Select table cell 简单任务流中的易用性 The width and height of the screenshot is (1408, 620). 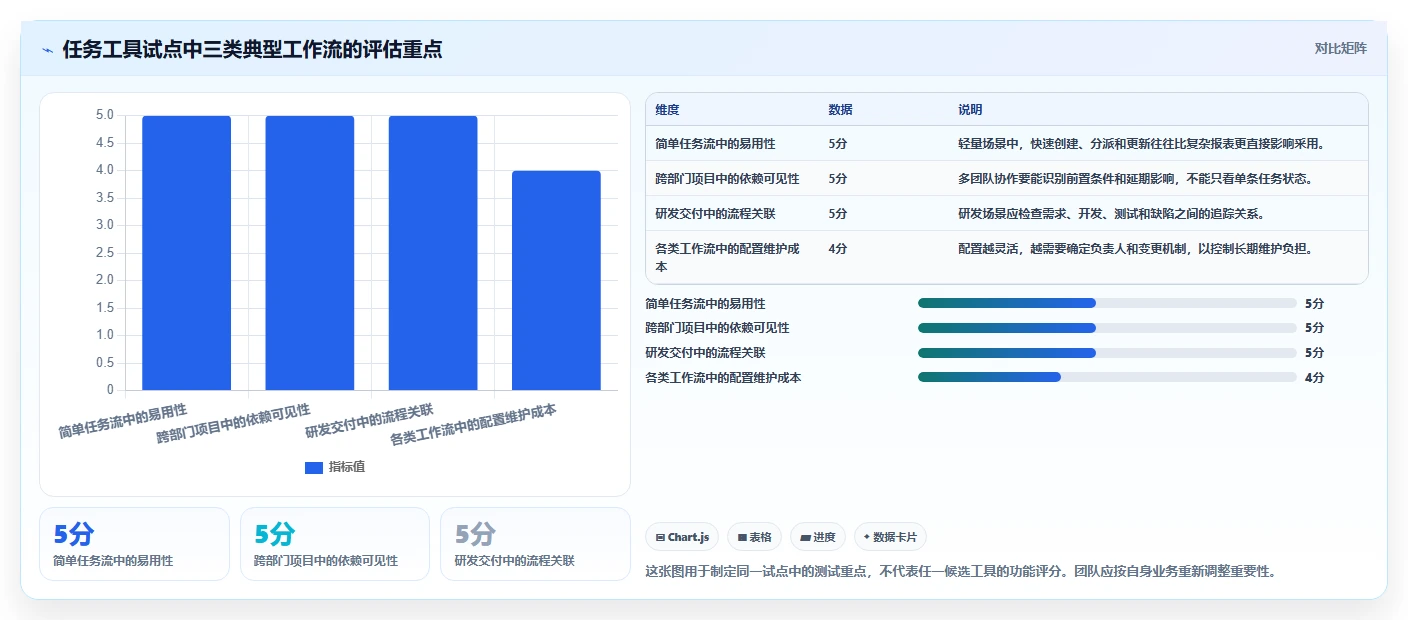pyautogui.click(x=715, y=144)
